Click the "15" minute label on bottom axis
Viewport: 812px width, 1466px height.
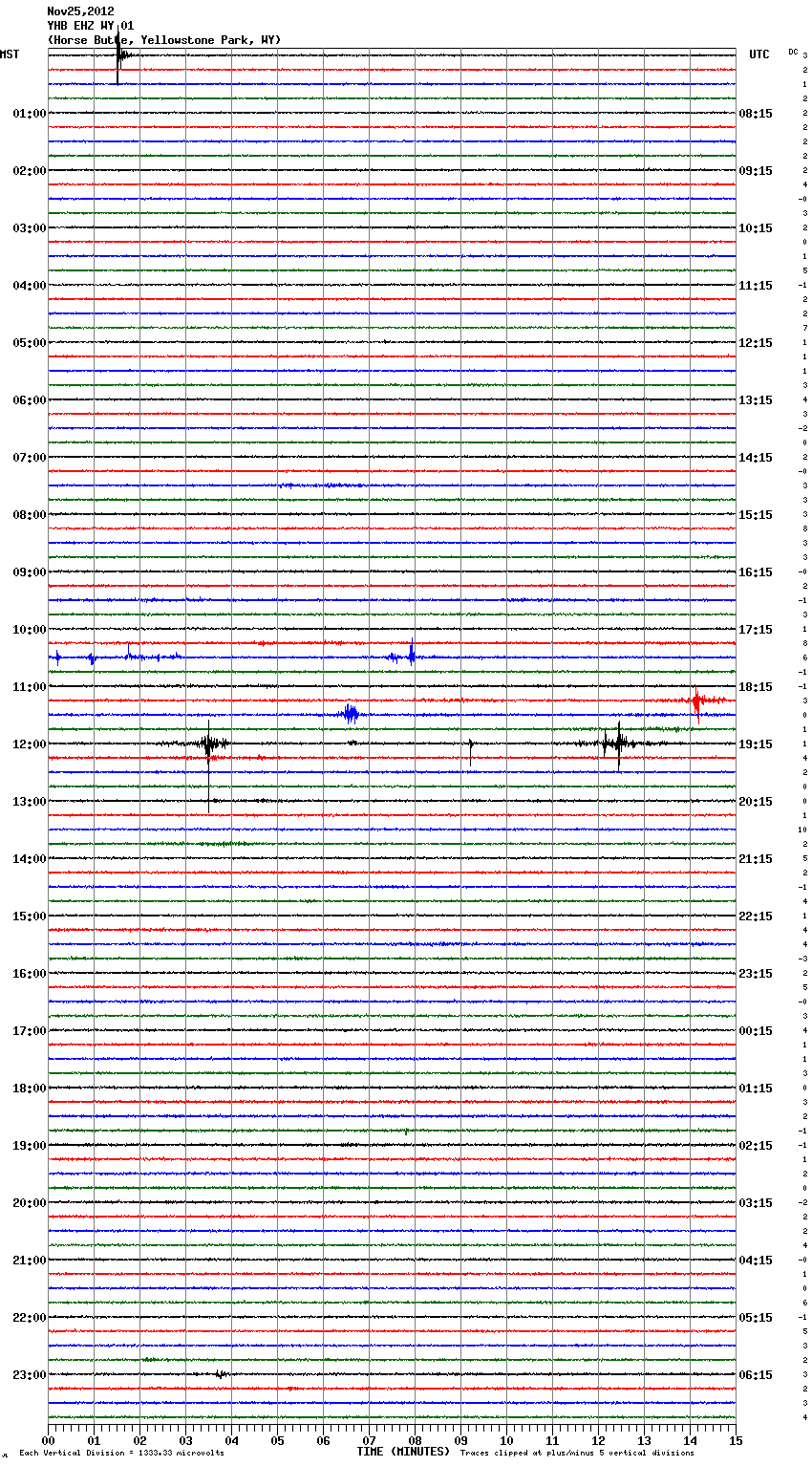click(x=736, y=1440)
